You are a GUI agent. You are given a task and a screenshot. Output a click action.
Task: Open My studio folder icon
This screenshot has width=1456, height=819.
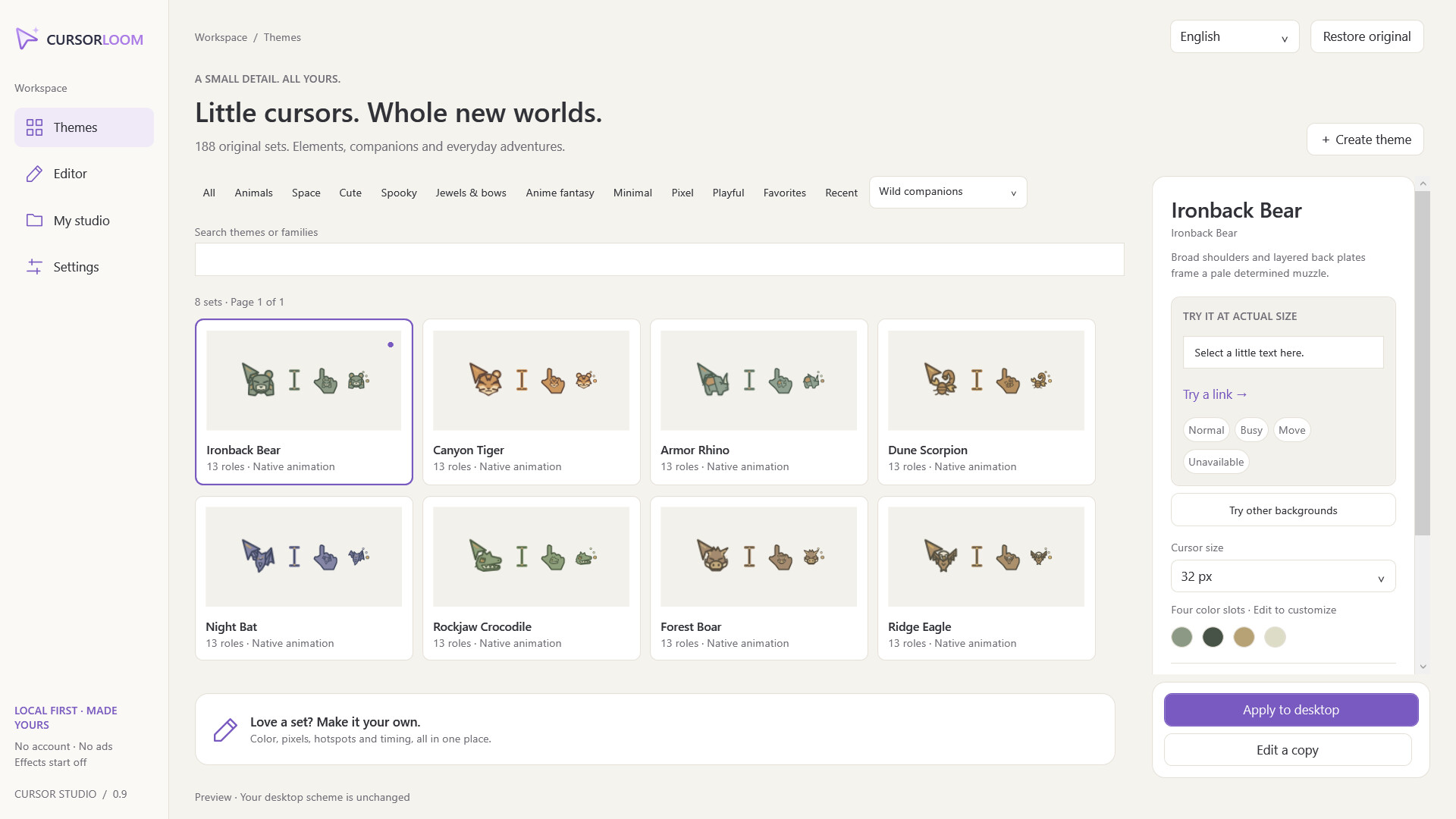[x=34, y=221]
